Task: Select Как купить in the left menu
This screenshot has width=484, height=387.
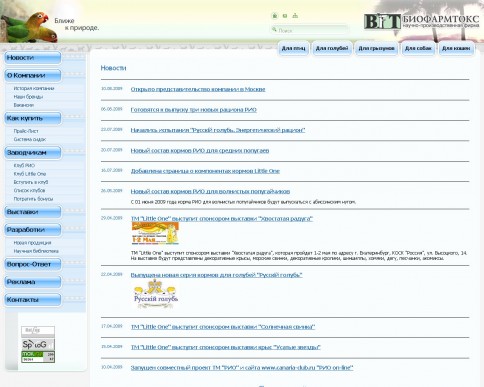Action: (33, 118)
